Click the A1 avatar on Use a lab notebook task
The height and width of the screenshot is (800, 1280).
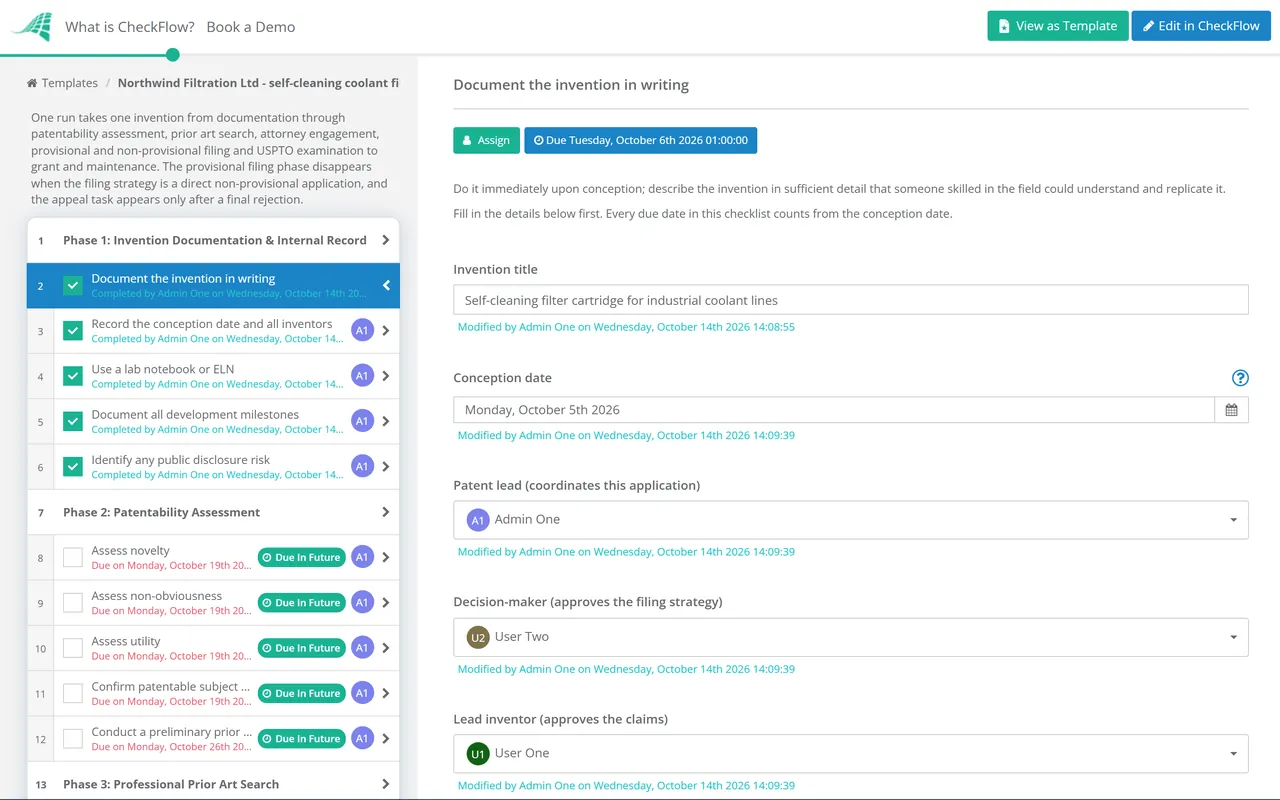362,376
